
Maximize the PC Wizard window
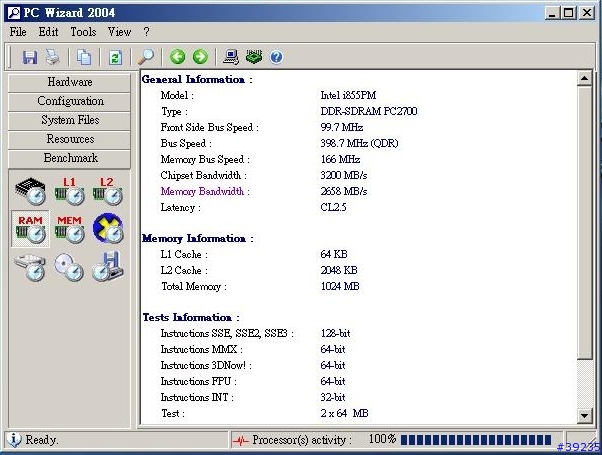coord(569,13)
